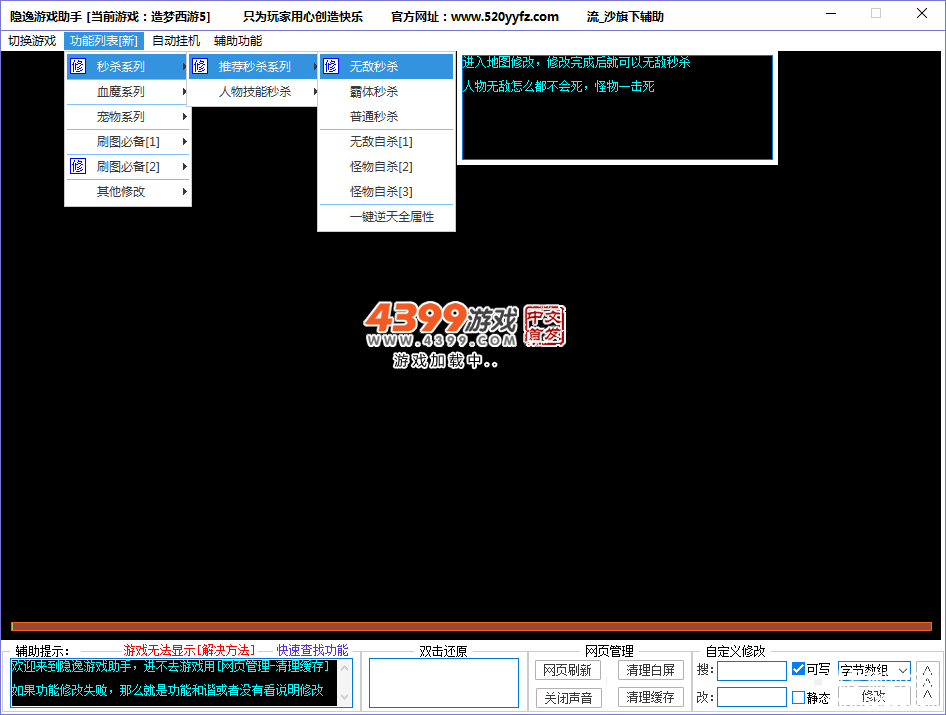Open the 切换游戏 menu
This screenshot has height=715, width=946.
pyautogui.click(x=32, y=40)
